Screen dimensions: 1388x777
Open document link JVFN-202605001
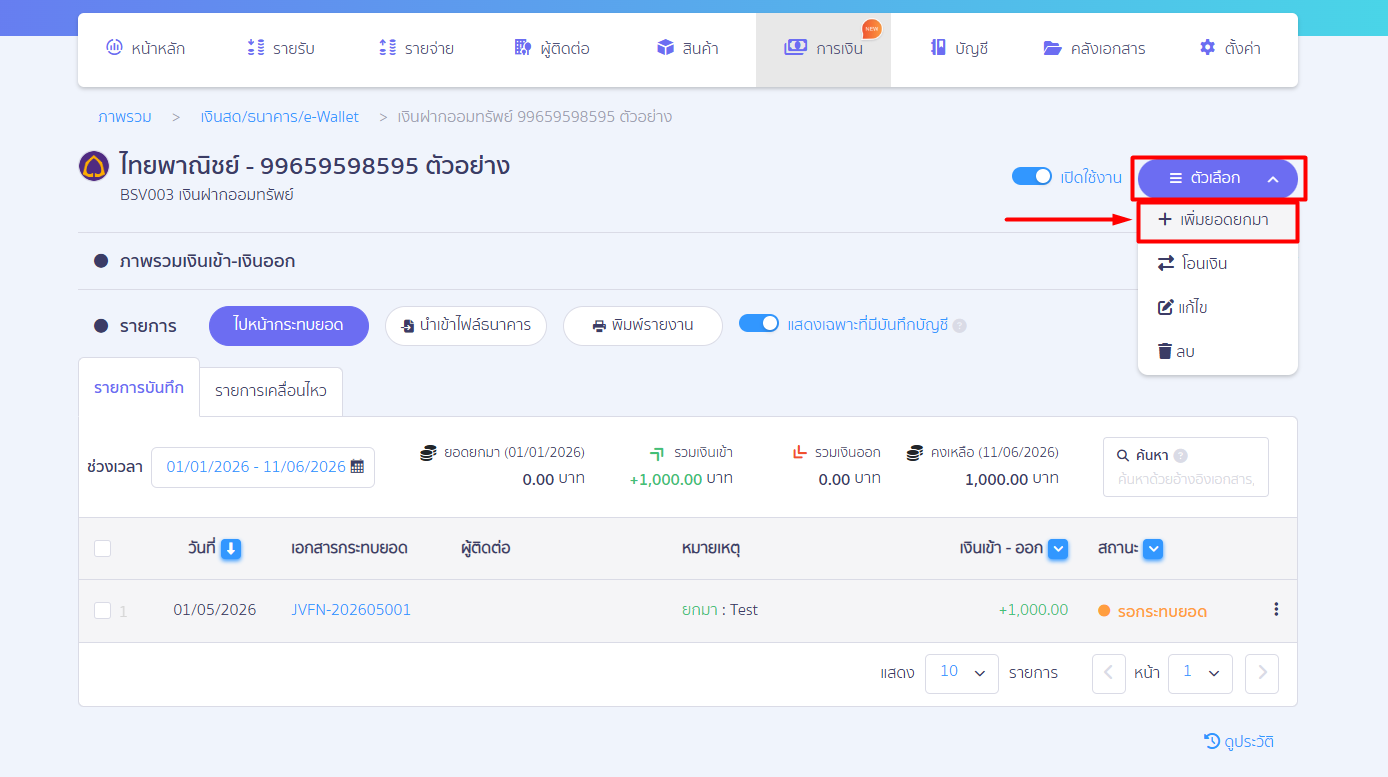point(351,610)
